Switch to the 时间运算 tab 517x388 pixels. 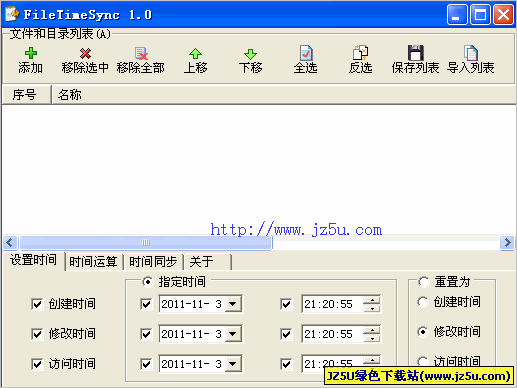click(94, 262)
